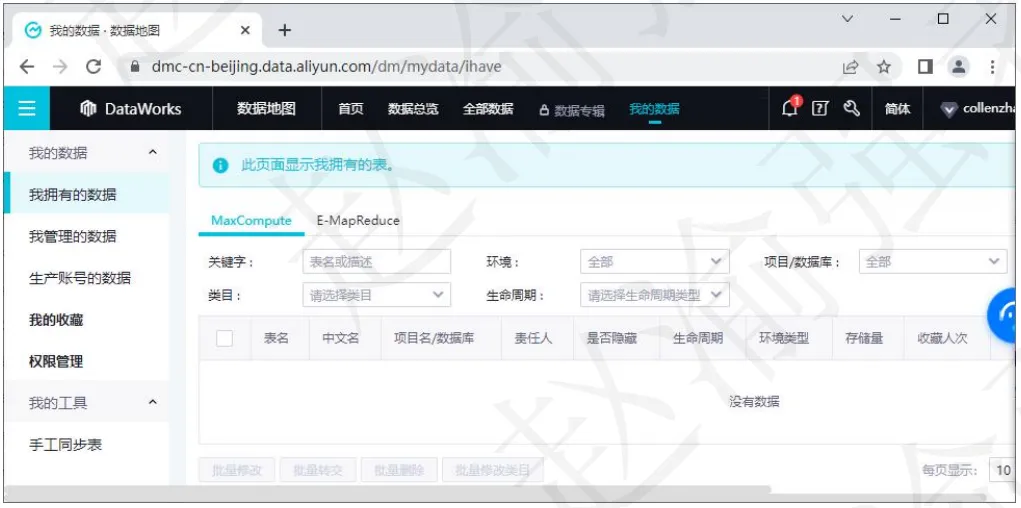Click the 批量修改类目 button
Image resolution: width=1021 pixels, height=508 pixels.
pyautogui.click(x=493, y=470)
